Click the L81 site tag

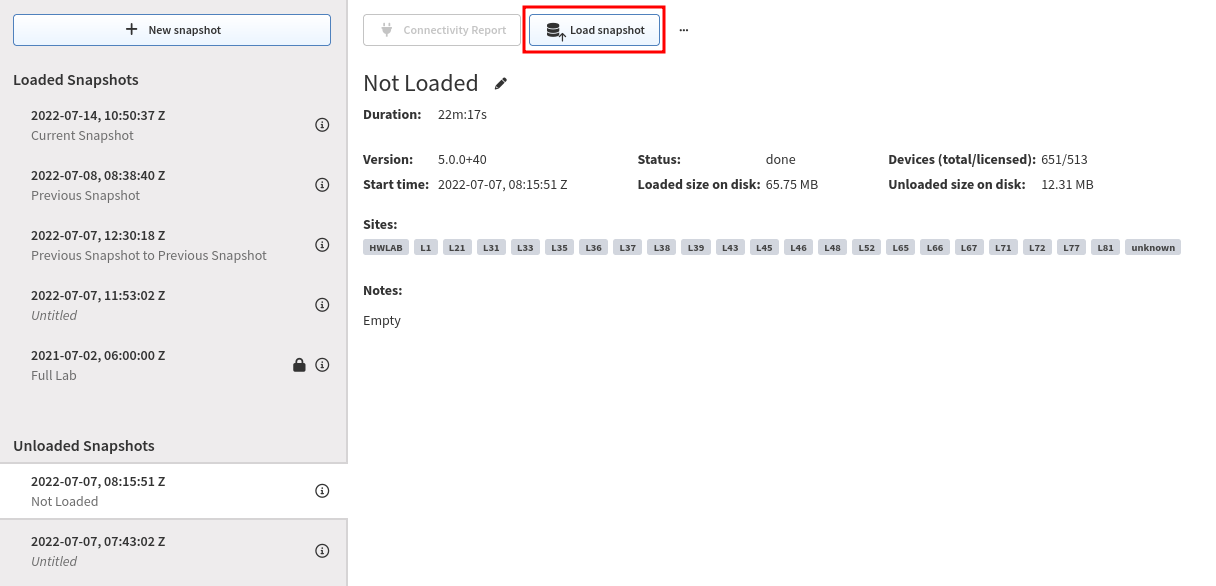tap(1105, 247)
